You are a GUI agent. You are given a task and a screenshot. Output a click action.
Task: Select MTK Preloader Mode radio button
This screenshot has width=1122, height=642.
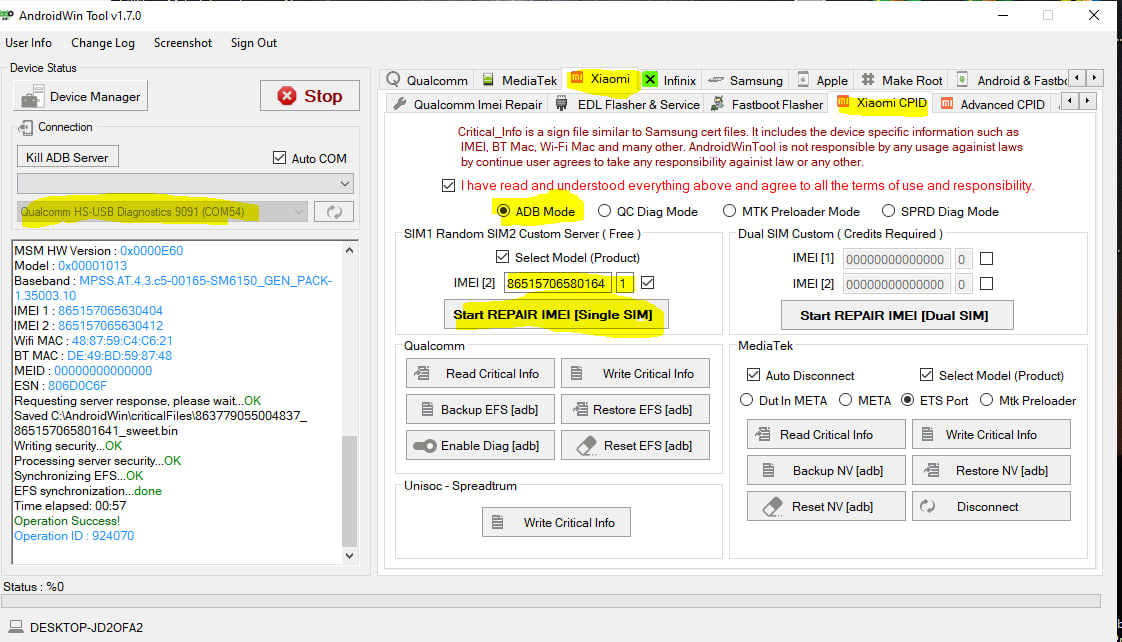(729, 211)
